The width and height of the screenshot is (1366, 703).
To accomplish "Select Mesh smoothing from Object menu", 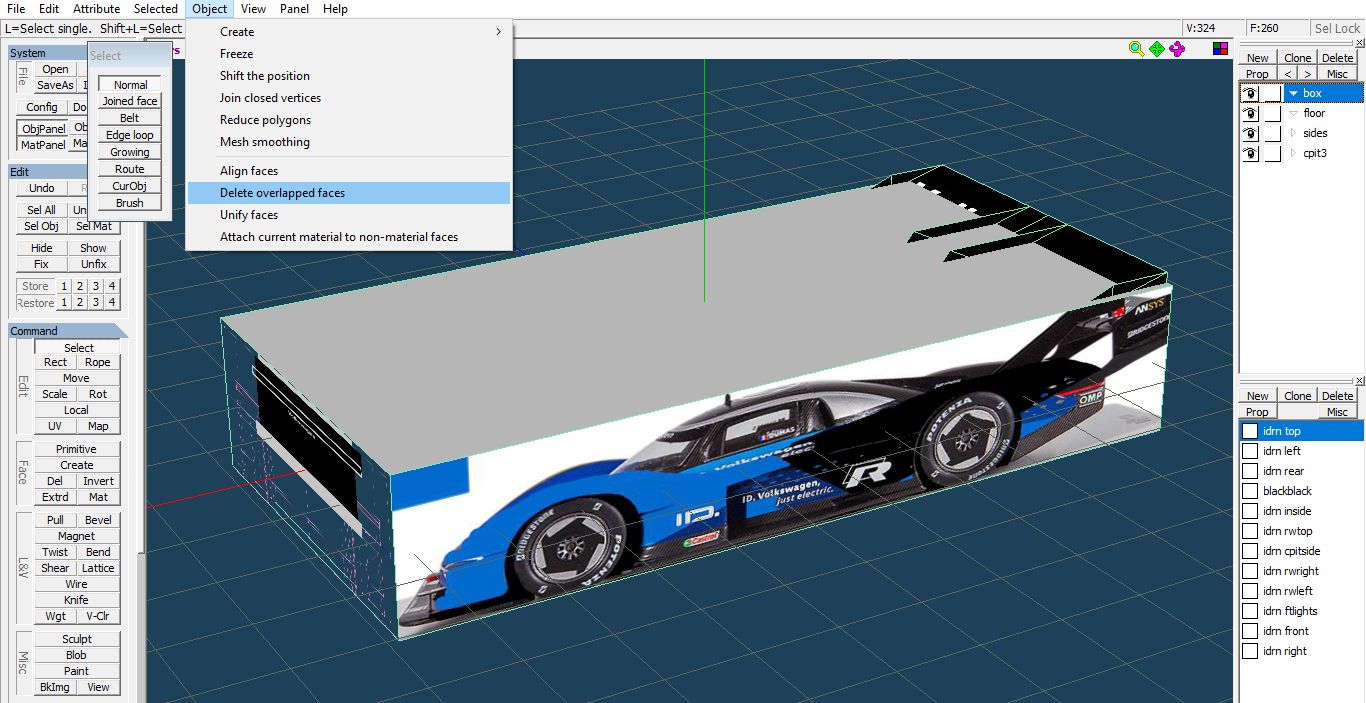I will click(x=265, y=142).
